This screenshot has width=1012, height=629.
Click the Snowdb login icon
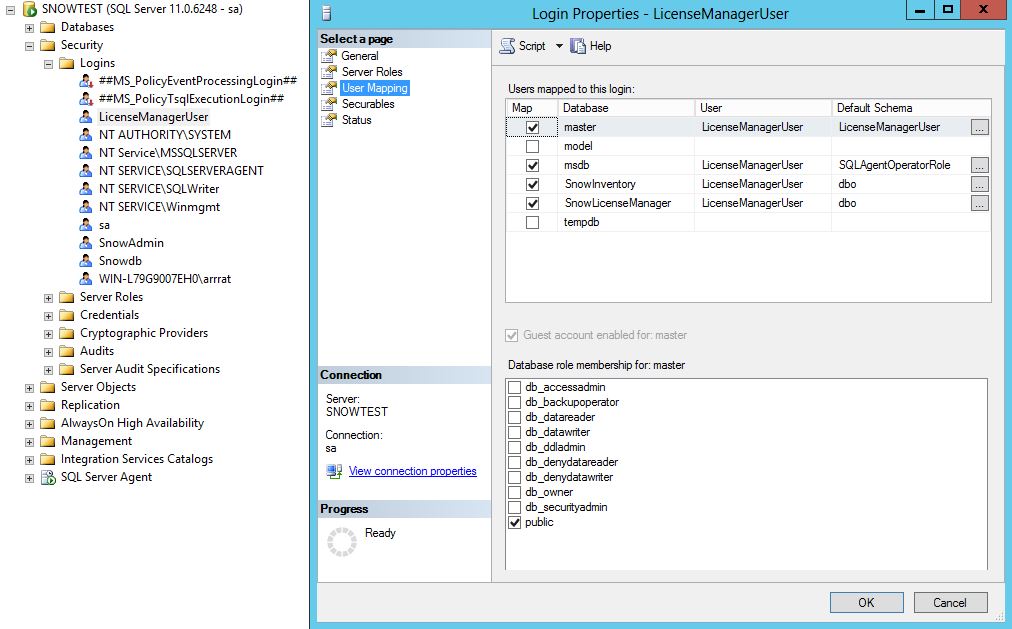click(86, 261)
